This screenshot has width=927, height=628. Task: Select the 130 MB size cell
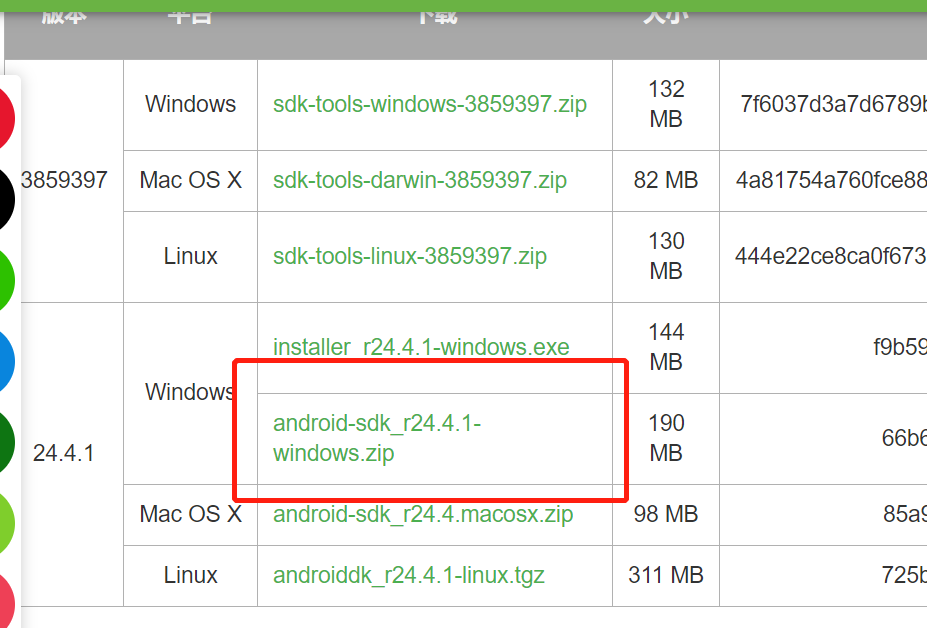666,256
